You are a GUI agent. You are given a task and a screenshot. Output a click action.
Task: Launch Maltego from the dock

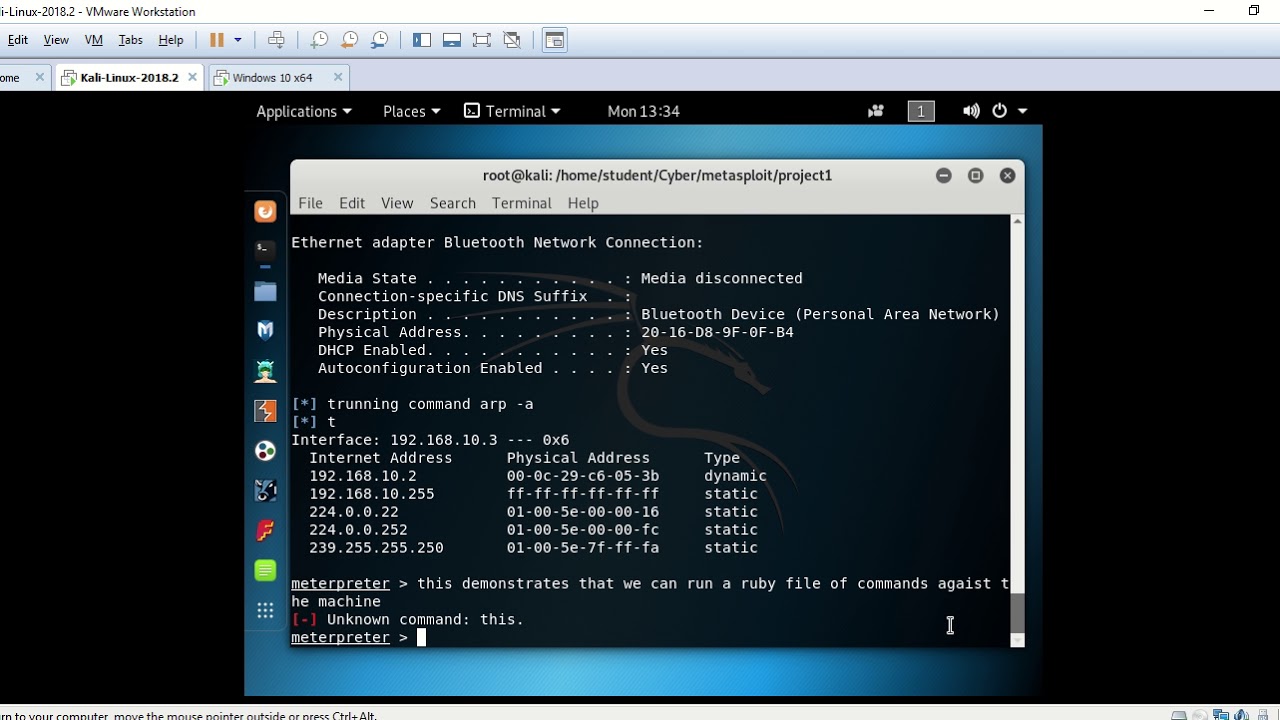[x=265, y=491]
